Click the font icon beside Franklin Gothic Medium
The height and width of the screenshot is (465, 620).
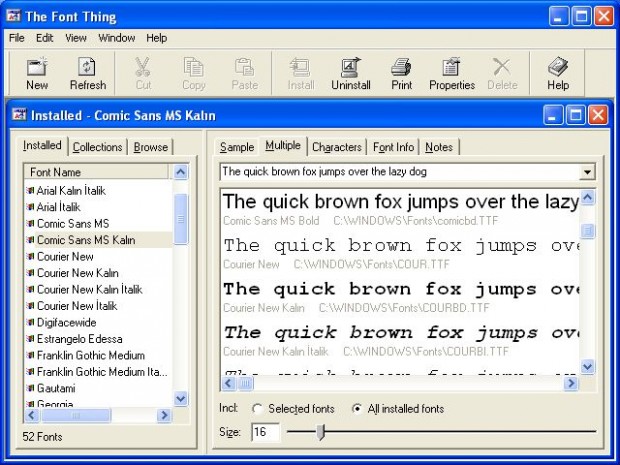(30, 355)
